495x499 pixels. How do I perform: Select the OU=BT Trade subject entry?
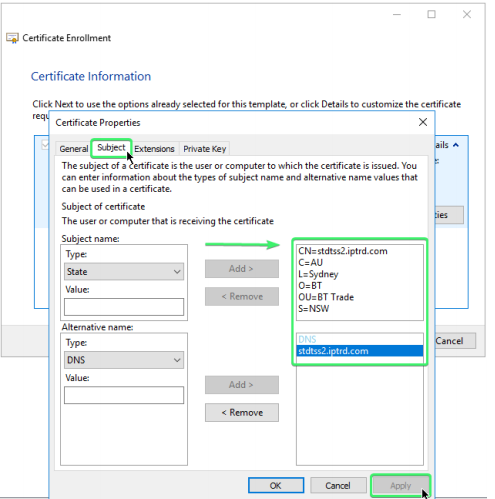326,297
